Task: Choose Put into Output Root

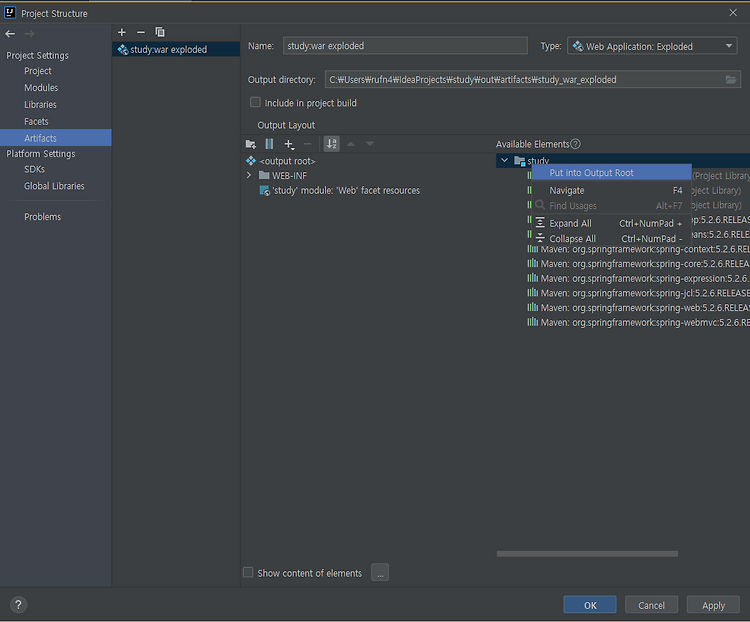Action: [x=611, y=173]
